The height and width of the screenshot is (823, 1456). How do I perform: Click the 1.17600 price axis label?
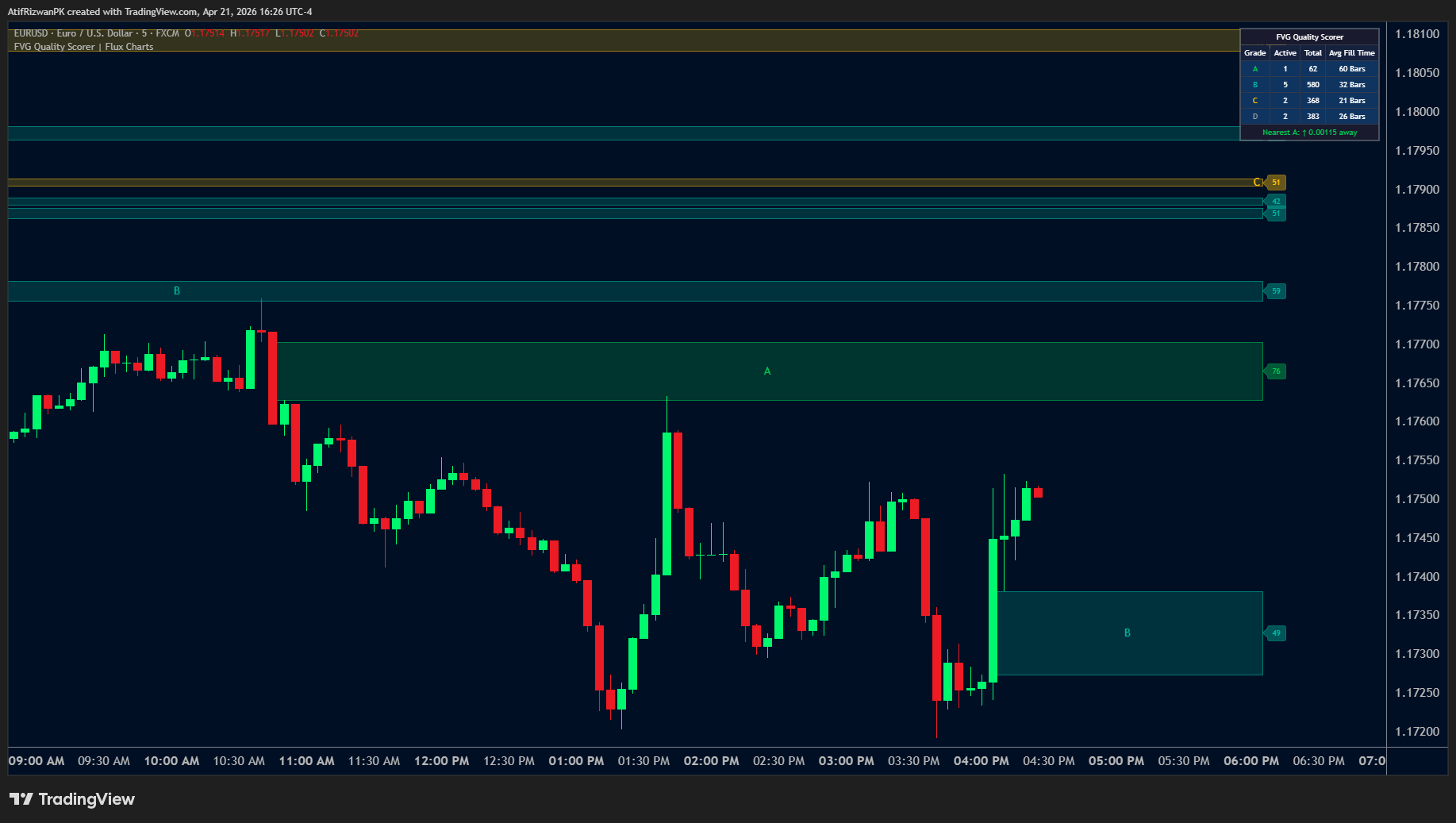coord(1417,421)
